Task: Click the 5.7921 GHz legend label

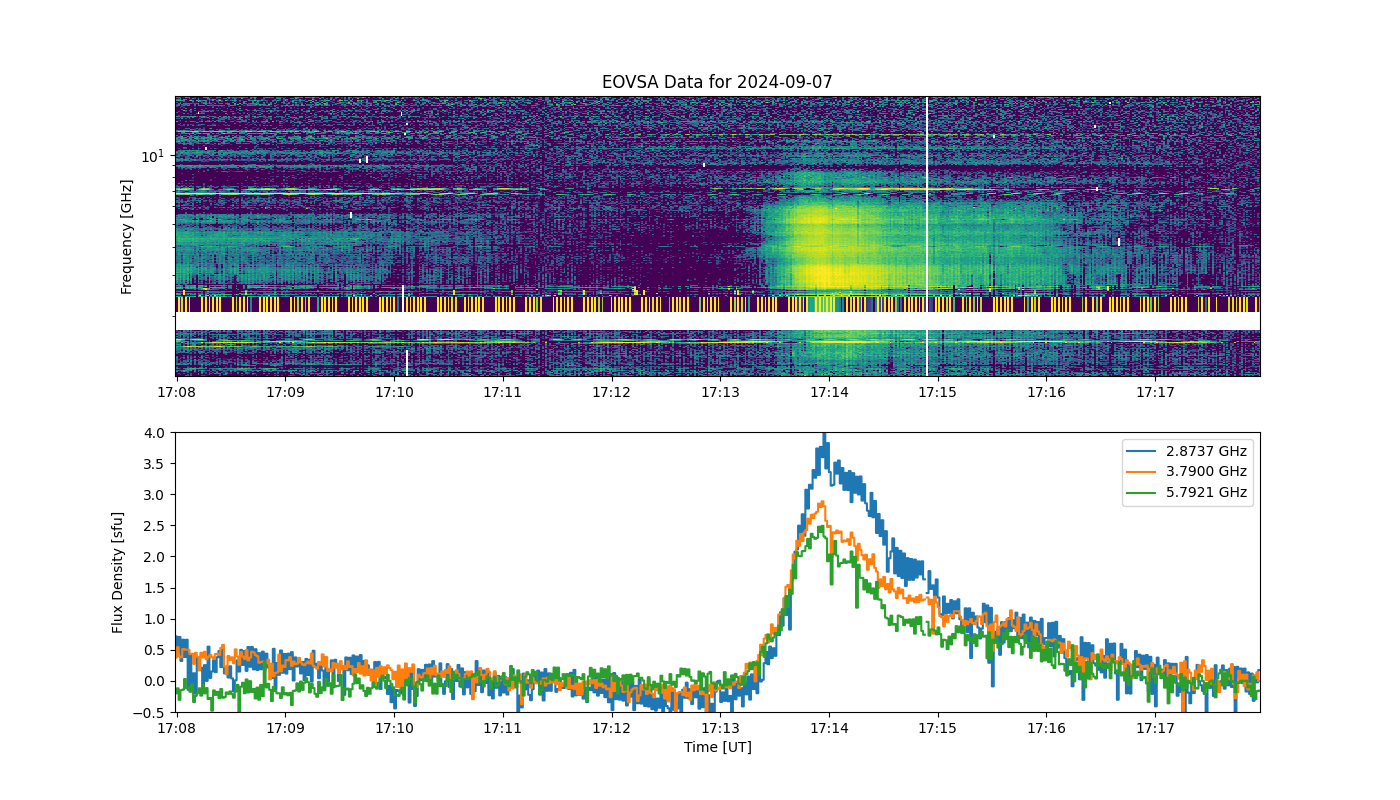Action: (1206, 492)
